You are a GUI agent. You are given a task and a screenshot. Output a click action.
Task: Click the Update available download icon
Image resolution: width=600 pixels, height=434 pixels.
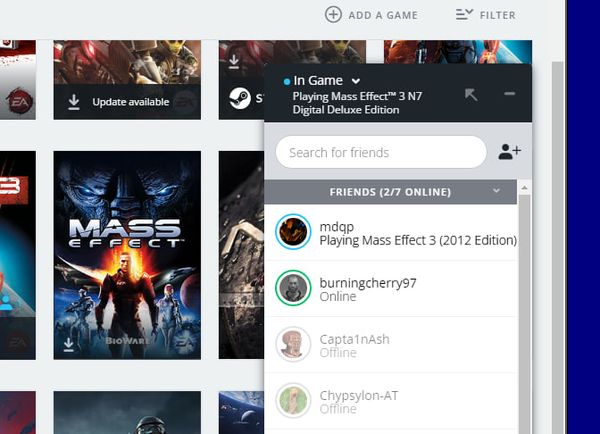tap(74, 102)
